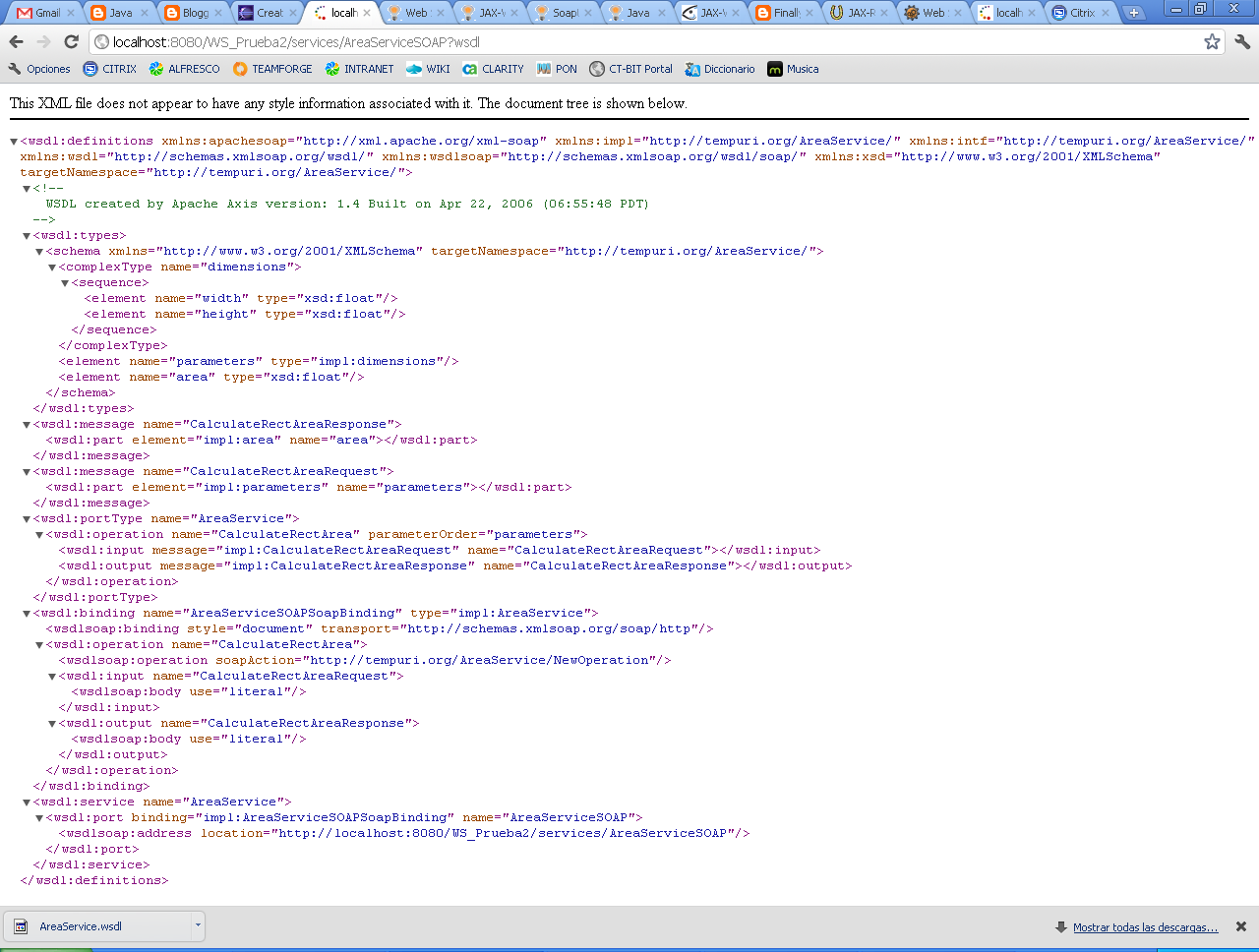
Task: Open the CITRIX bookmark
Action: [x=110, y=69]
